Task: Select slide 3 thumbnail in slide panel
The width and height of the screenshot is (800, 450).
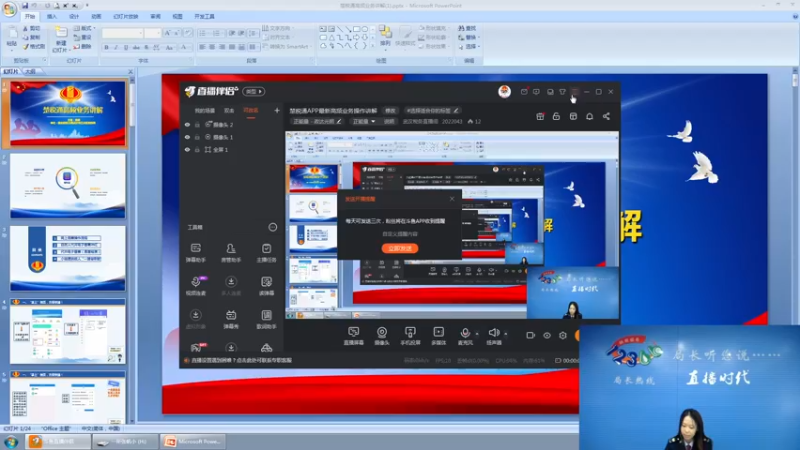Action: (x=67, y=259)
